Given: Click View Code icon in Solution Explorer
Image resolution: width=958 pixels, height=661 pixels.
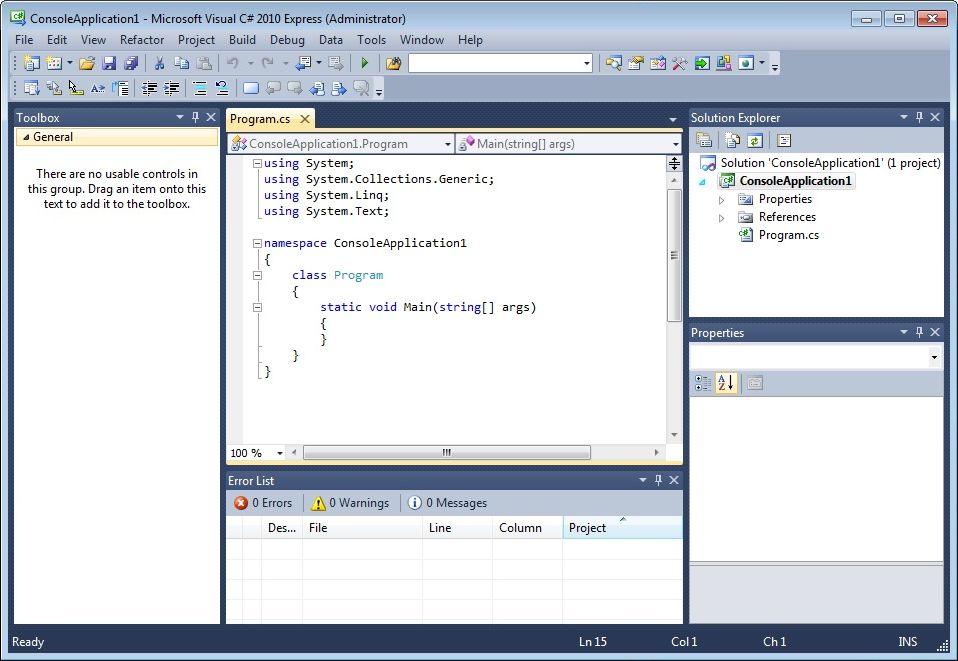Looking at the screenshot, I should pos(784,141).
